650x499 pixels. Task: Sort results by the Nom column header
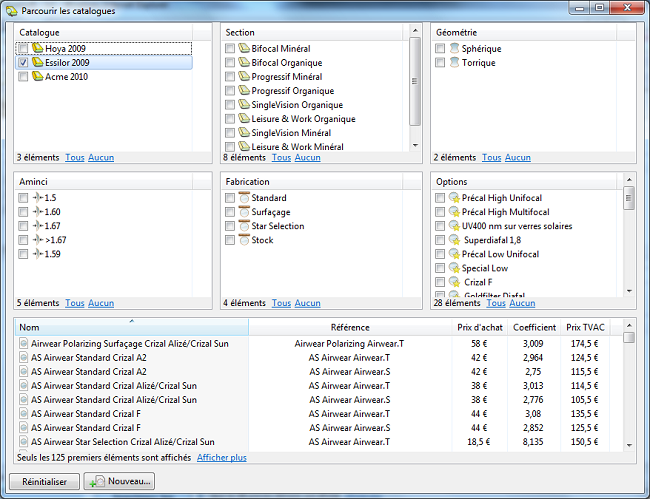132,327
